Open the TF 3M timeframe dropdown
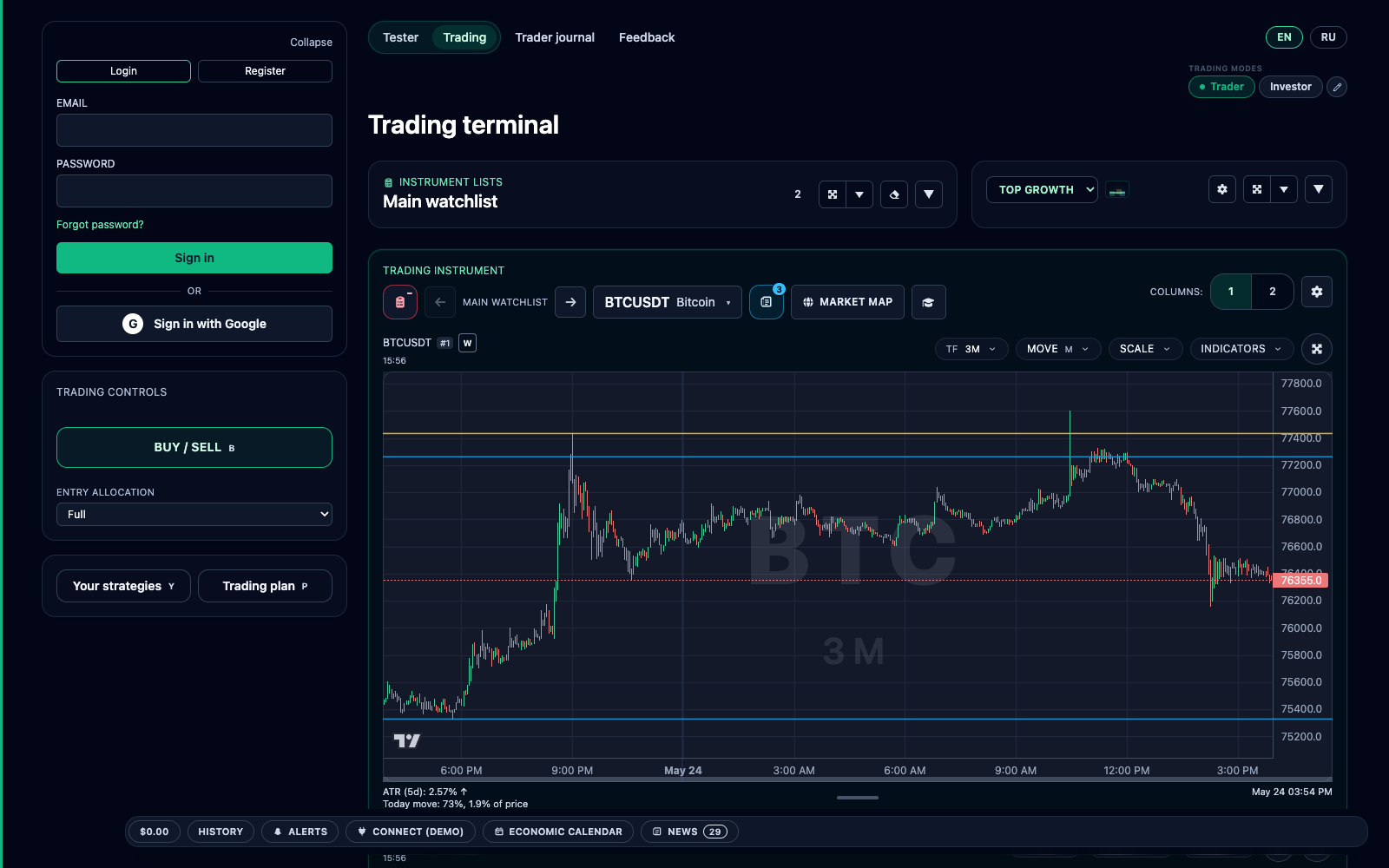1389x868 pixels. coord(971,349)
